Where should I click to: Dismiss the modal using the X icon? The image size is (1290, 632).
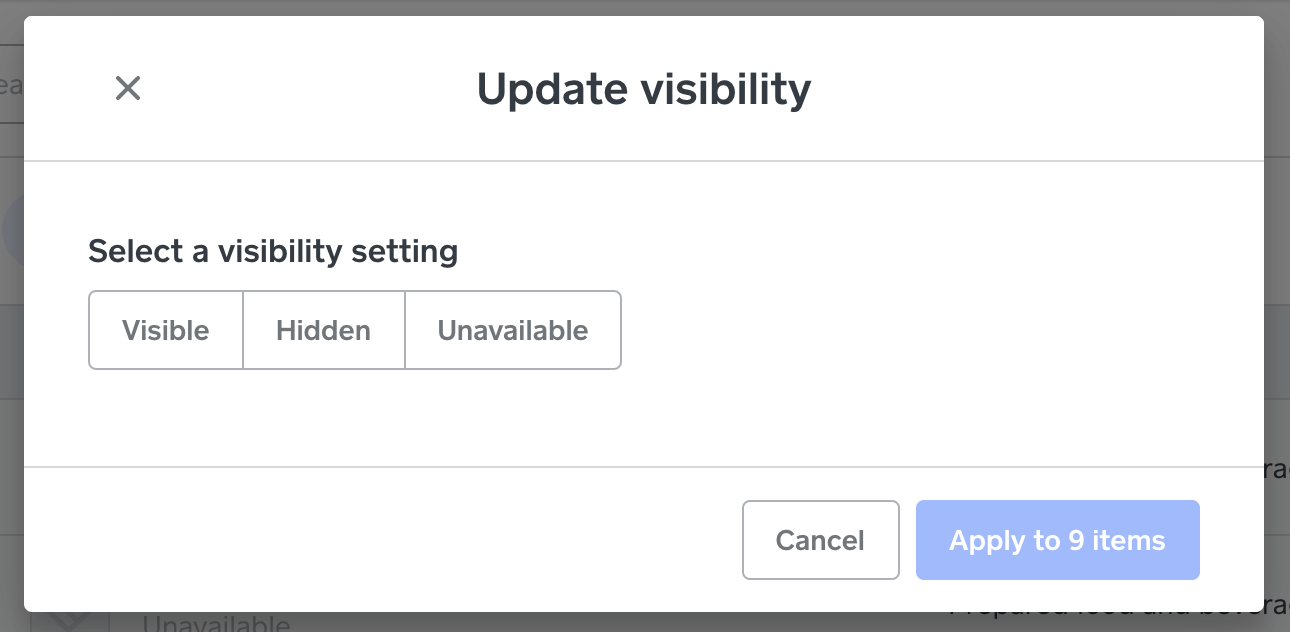click(x=128, y=88)
